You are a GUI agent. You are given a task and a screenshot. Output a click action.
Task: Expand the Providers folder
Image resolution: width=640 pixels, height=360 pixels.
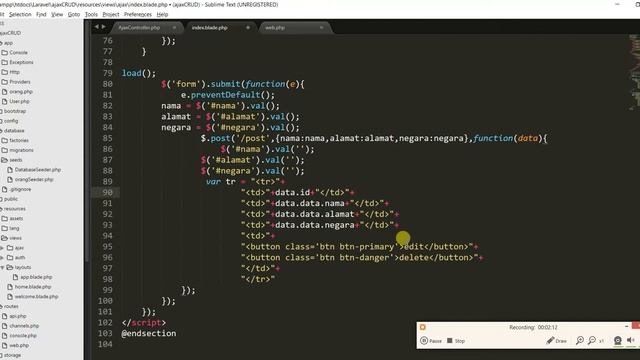(x=16, y=82)
